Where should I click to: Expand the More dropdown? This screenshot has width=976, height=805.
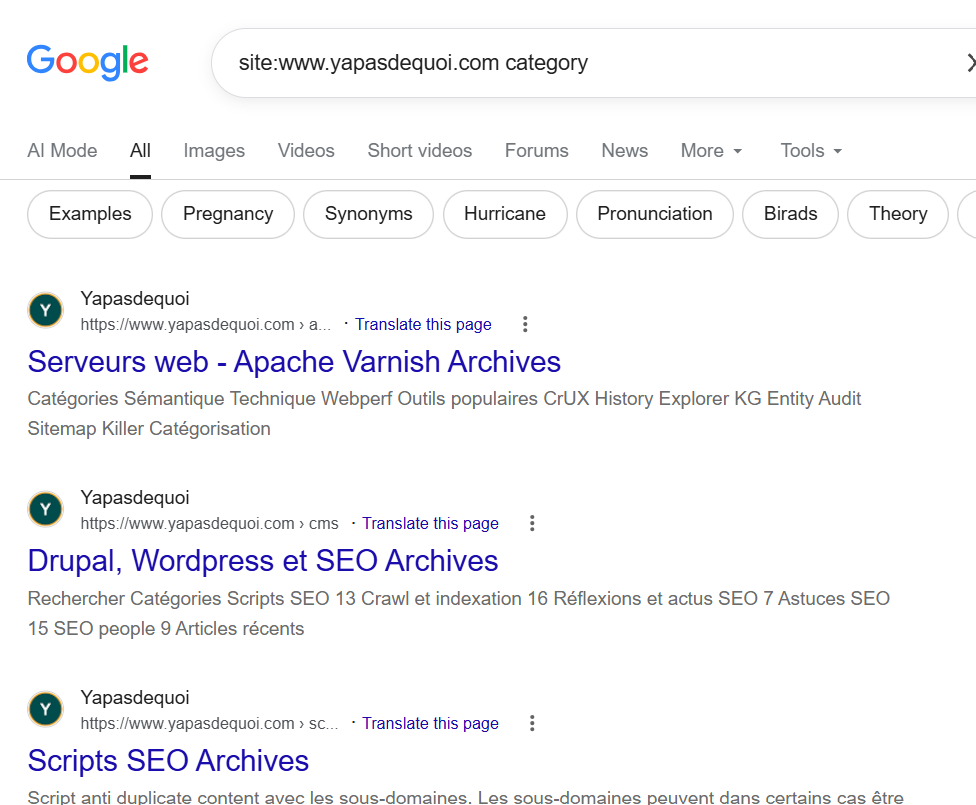pyautogui.click(x=711, y=151)
